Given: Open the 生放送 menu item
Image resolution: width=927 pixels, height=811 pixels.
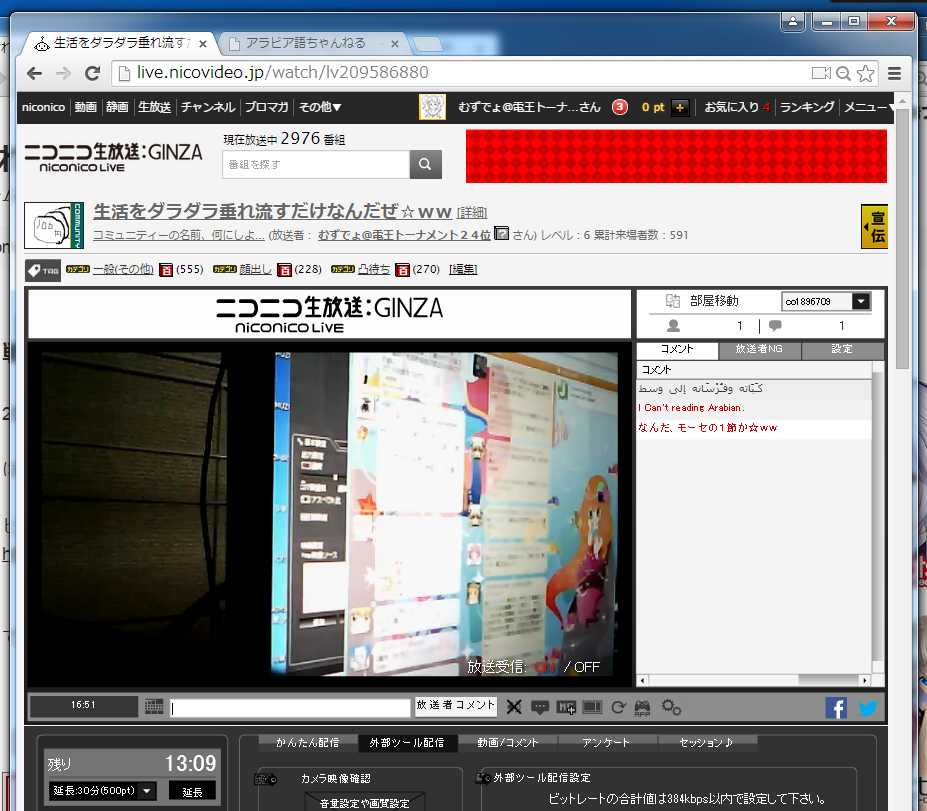Looking at the screenshot, I should click(x=154, y=107).
